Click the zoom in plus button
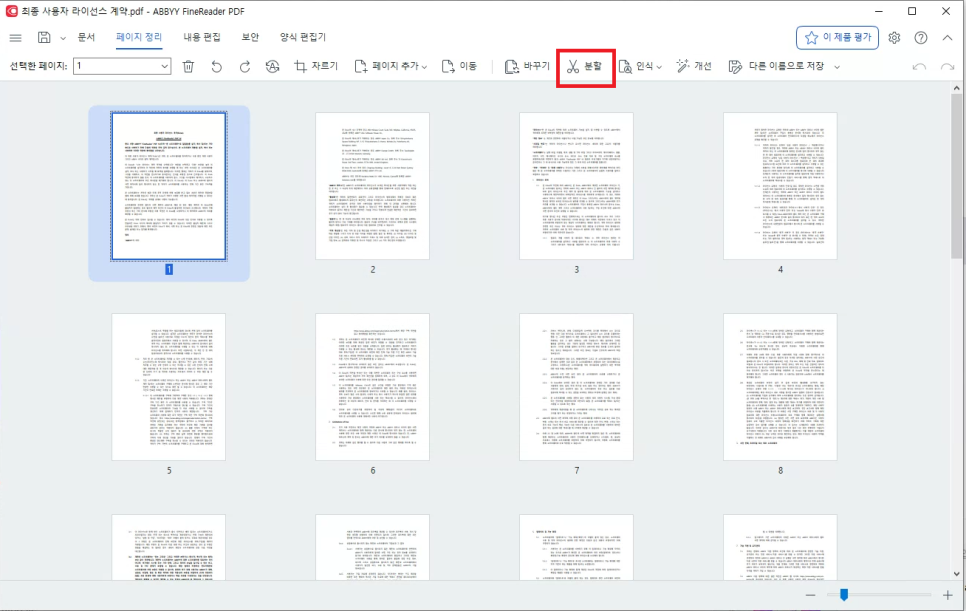This screenshot has height=611, width=966. [x=948, y=595]
